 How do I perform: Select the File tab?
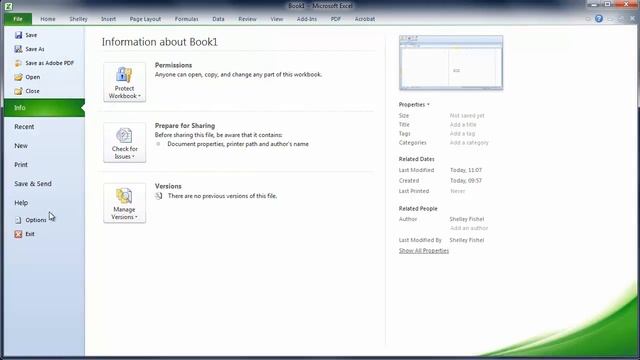(x=18, y=19)
